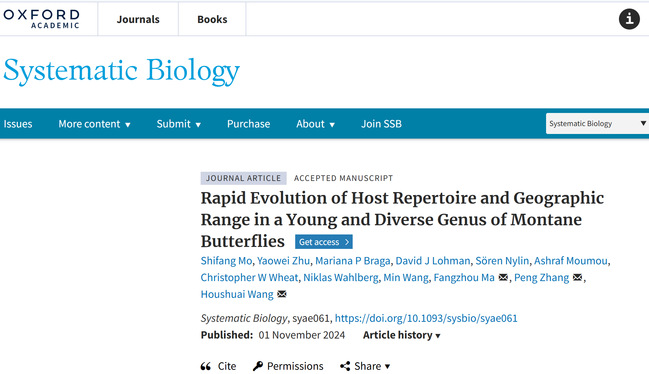Expand the About dropdown
The image size is (649, 374).
[315, 124]
